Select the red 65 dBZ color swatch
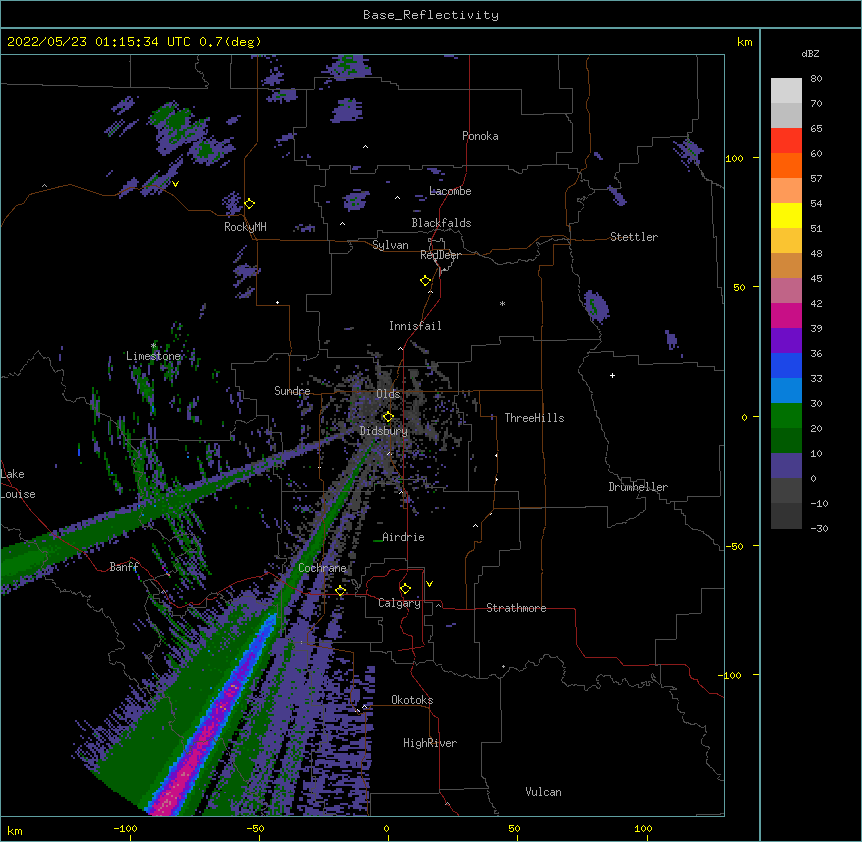The width and height of the screenshot is (862, 842). point(786,141)
